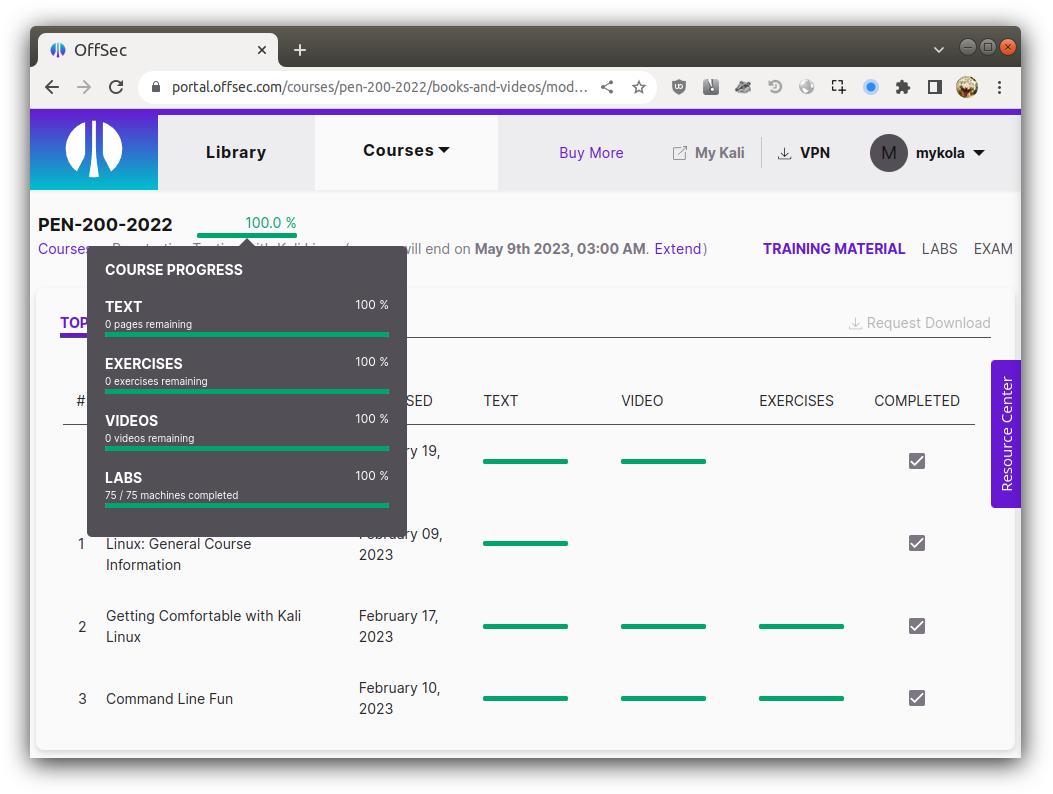Sort by the EXERCISES column header
1053x794 pixels.
796,401
